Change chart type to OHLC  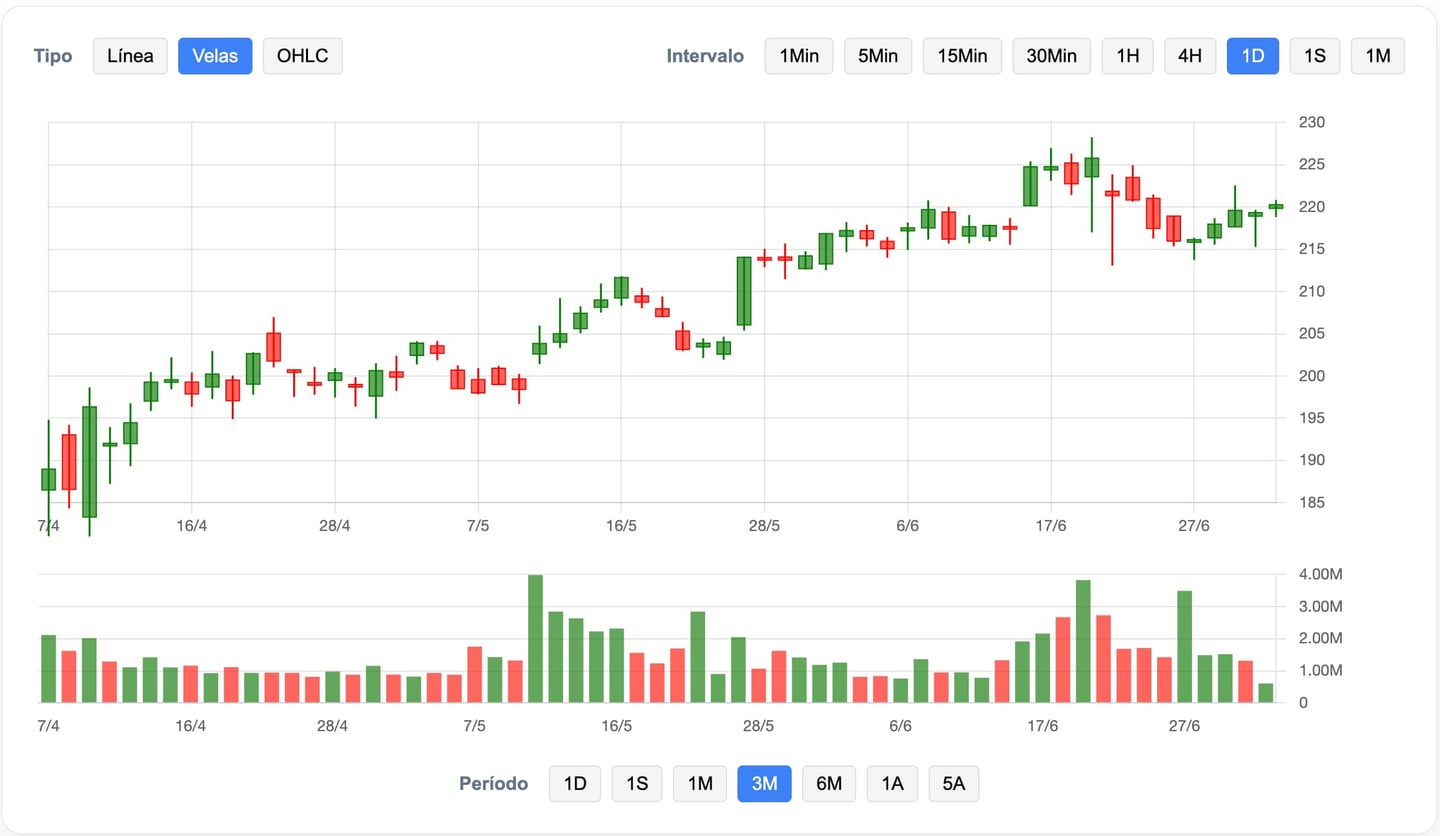pyautogui.click(x=302, y=56)
